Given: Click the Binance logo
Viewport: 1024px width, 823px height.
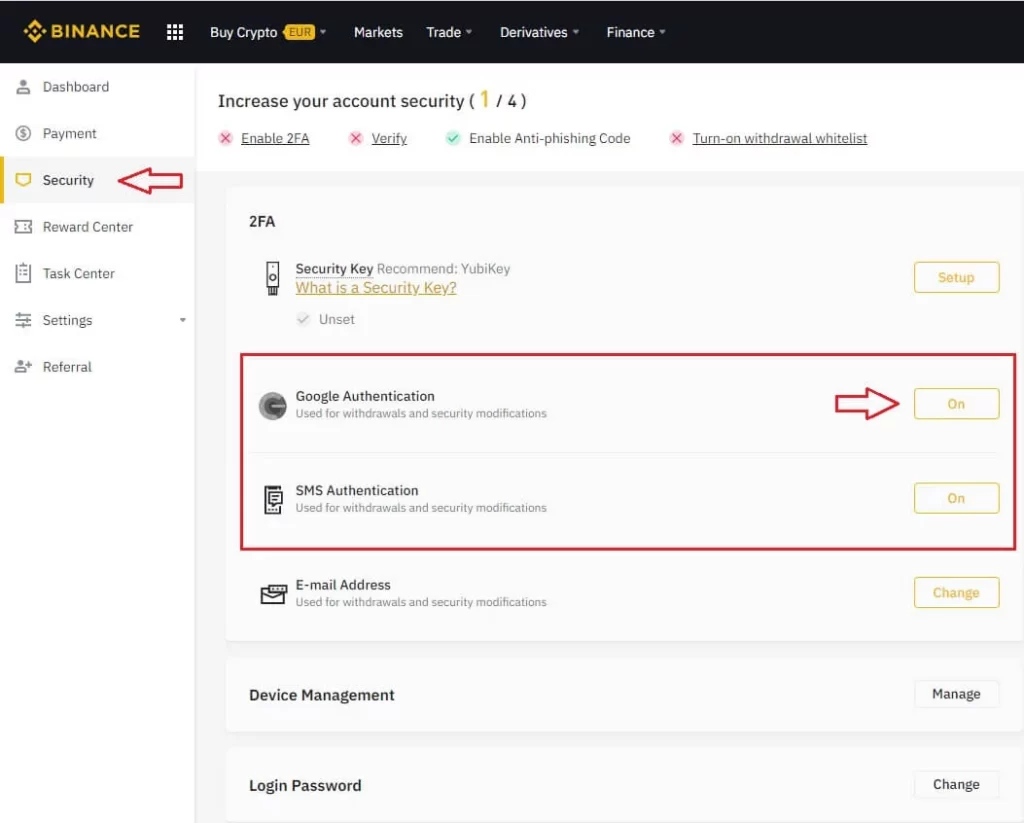Looking at the screenshot, I should tap(82, 32).
